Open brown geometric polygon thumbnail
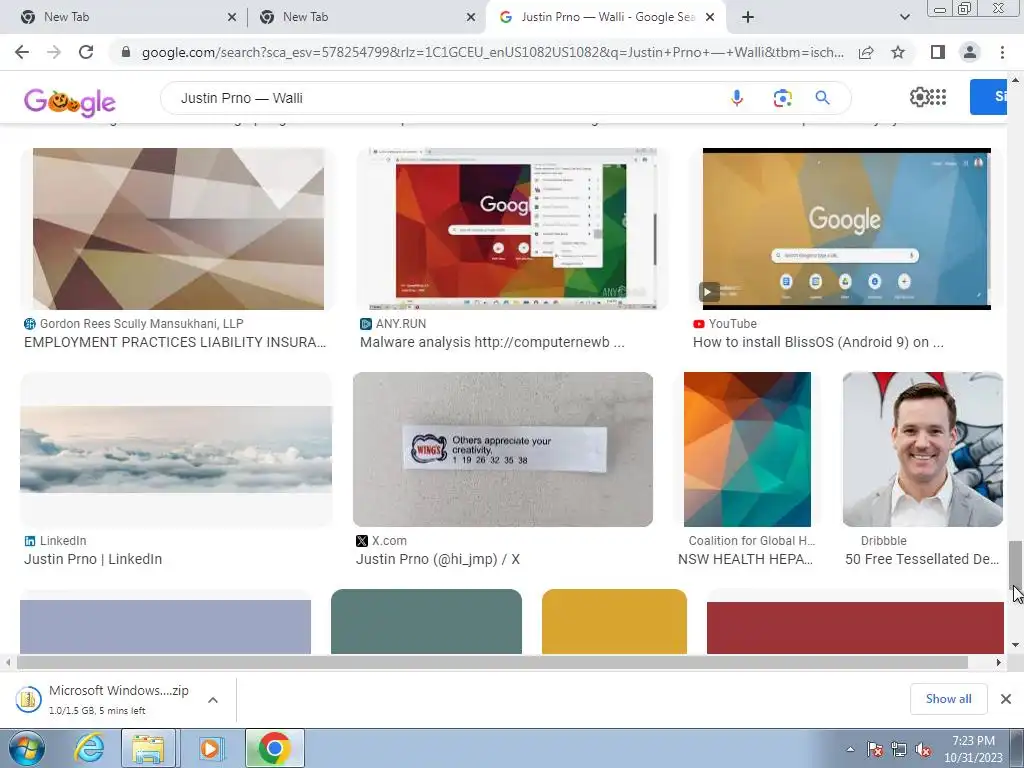This screenshot has height=768, width=1024. (x=178, y=229)
